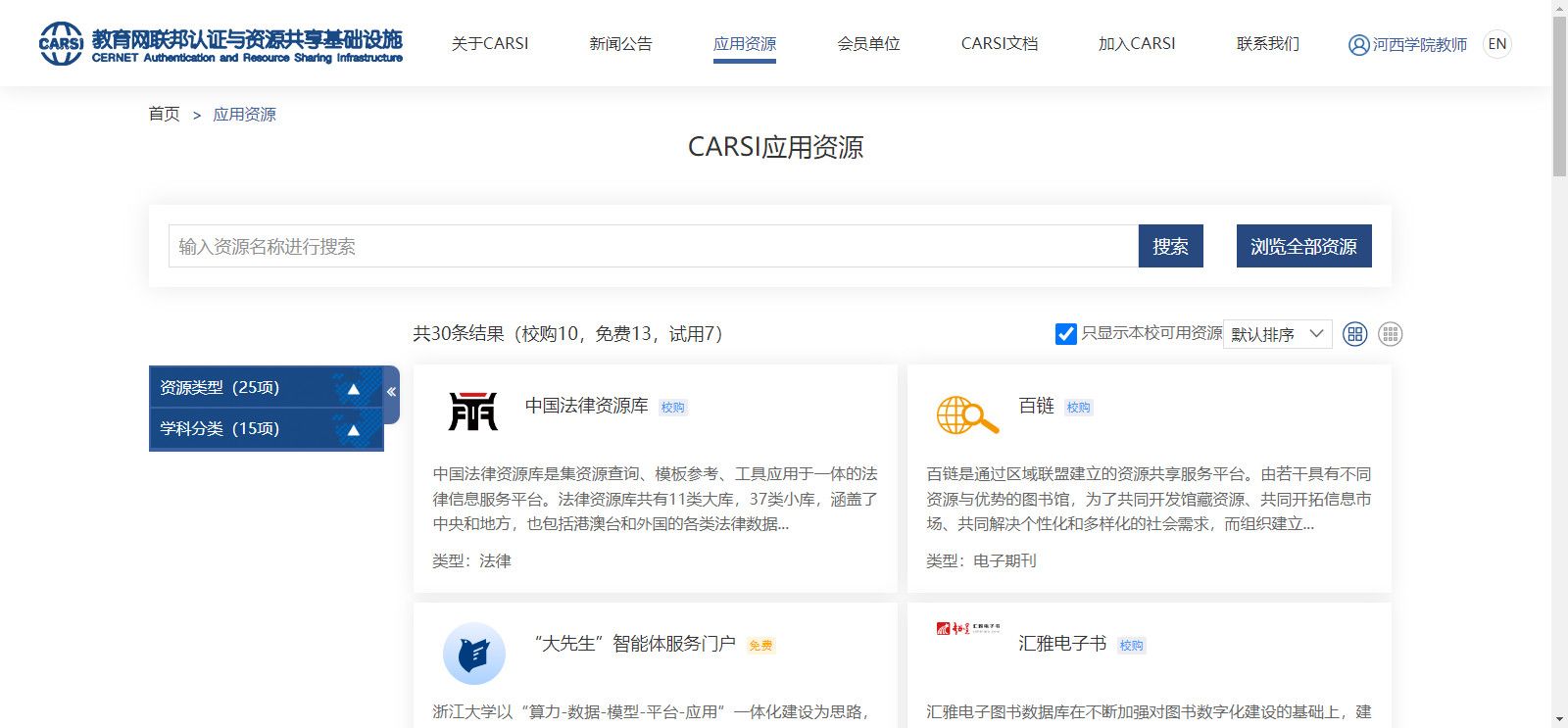The width and height of the screenshot is (1568, 728).
Task: Click scrollbar down arrow
Action: pos(1559,720)
